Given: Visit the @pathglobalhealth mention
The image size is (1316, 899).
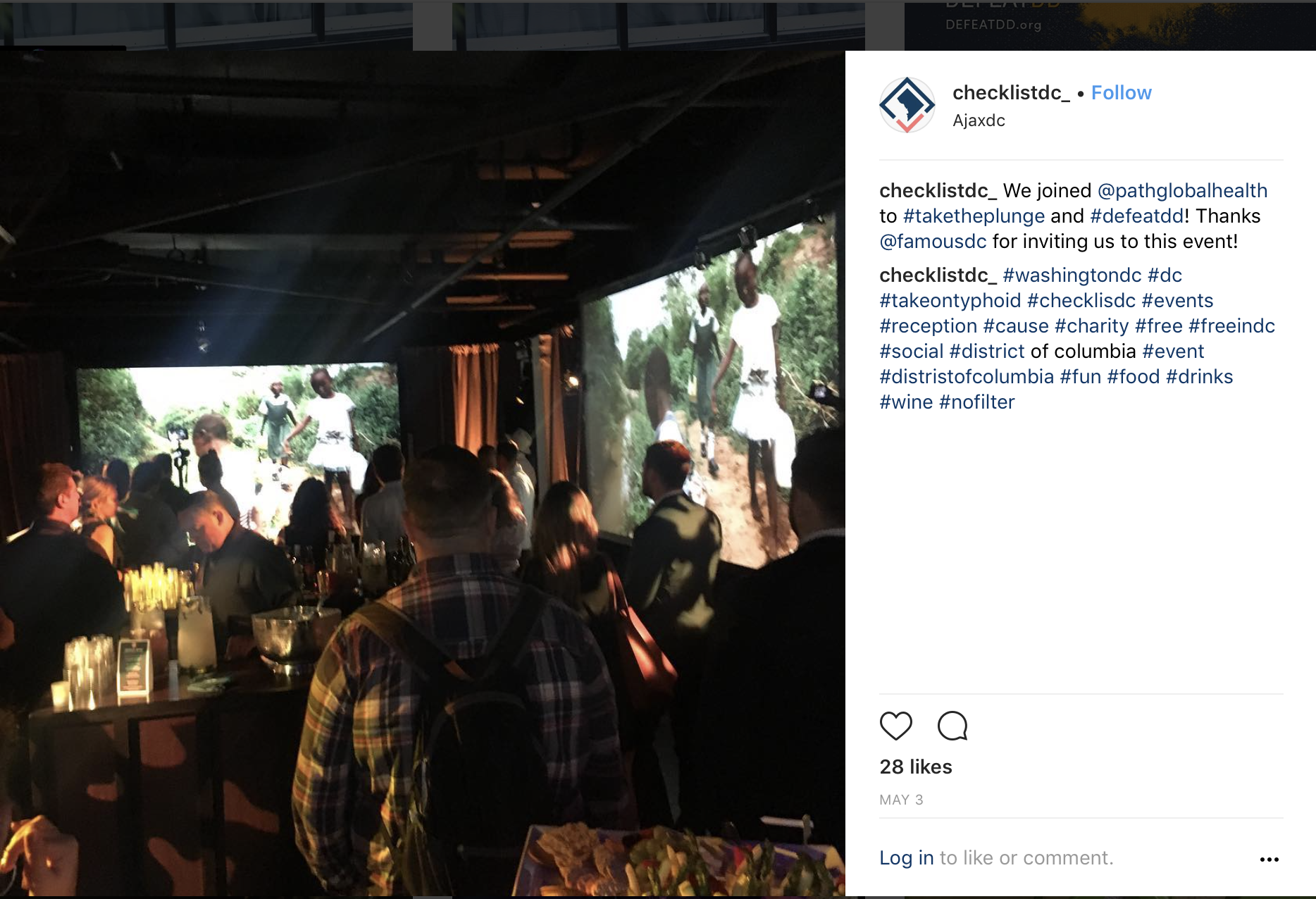Looking at the screenshot, I should coord(1182,191).
